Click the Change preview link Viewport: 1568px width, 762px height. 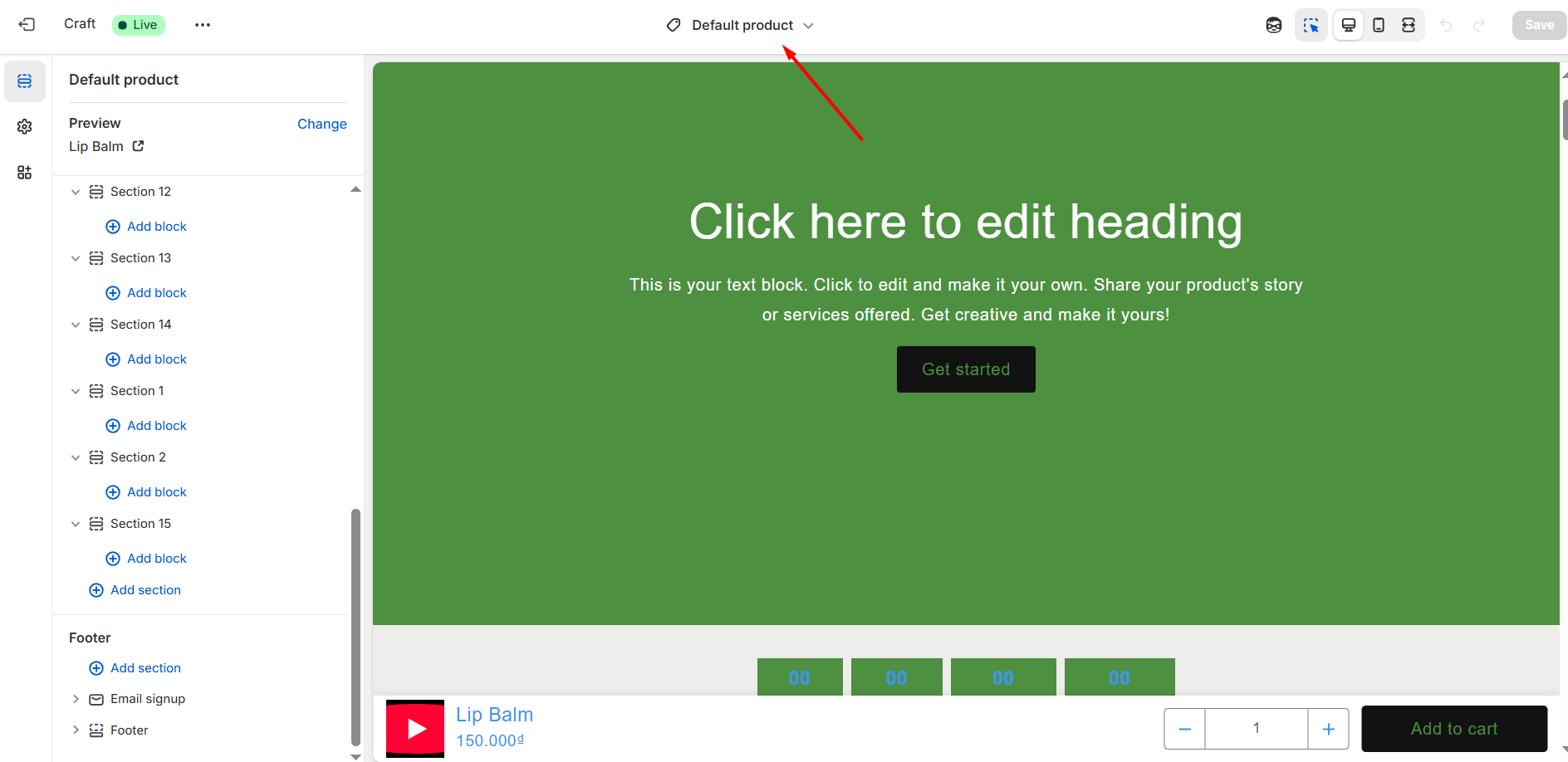click(x=322, y=124)
